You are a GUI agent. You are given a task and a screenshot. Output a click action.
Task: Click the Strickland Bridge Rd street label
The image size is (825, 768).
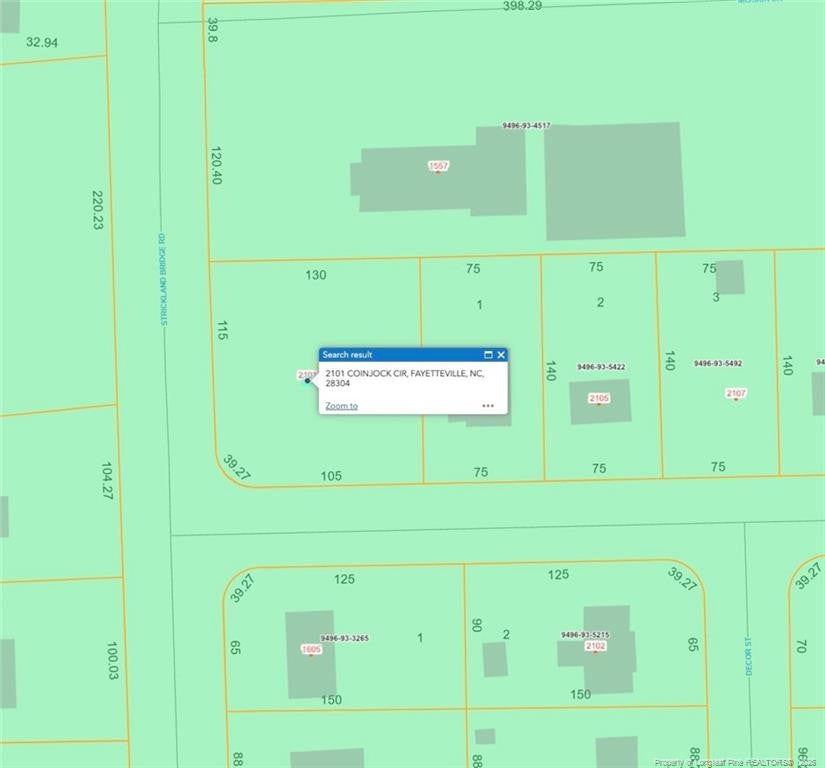pyautogui.click(x=163, y=279)
